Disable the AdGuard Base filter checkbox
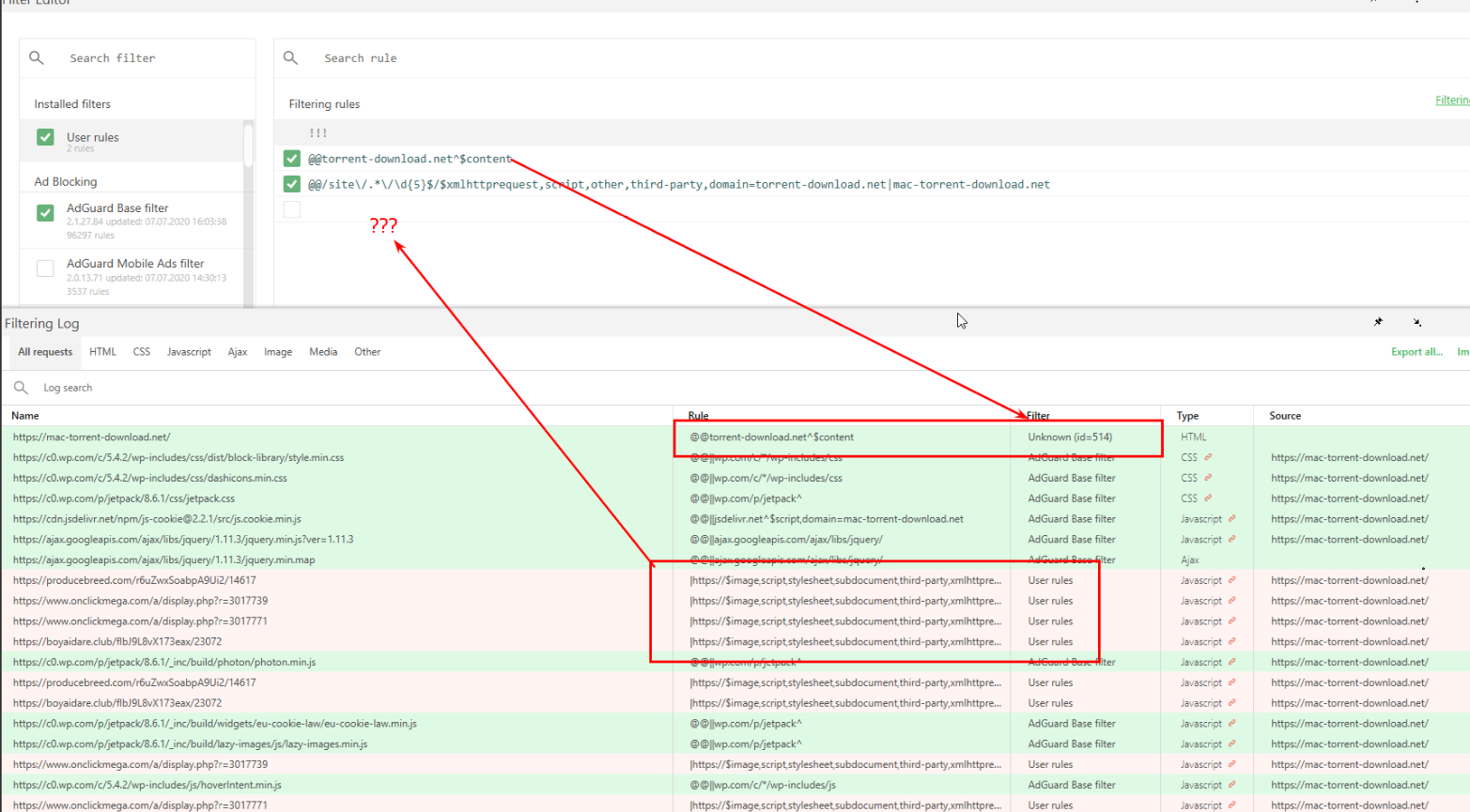Viewport: 1470px width, 812px height. (x=45, y=213)
